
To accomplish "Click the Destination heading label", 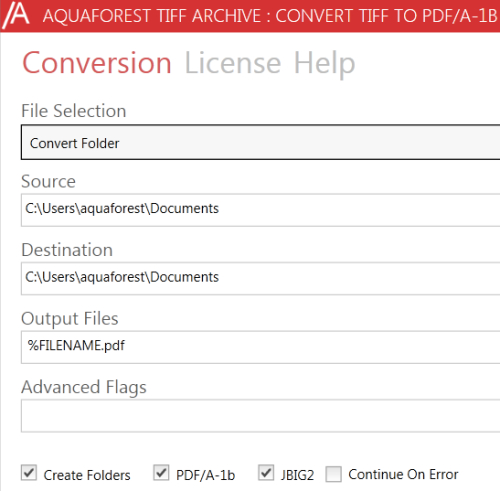I will pyautogui.click(x=67, y=250).
